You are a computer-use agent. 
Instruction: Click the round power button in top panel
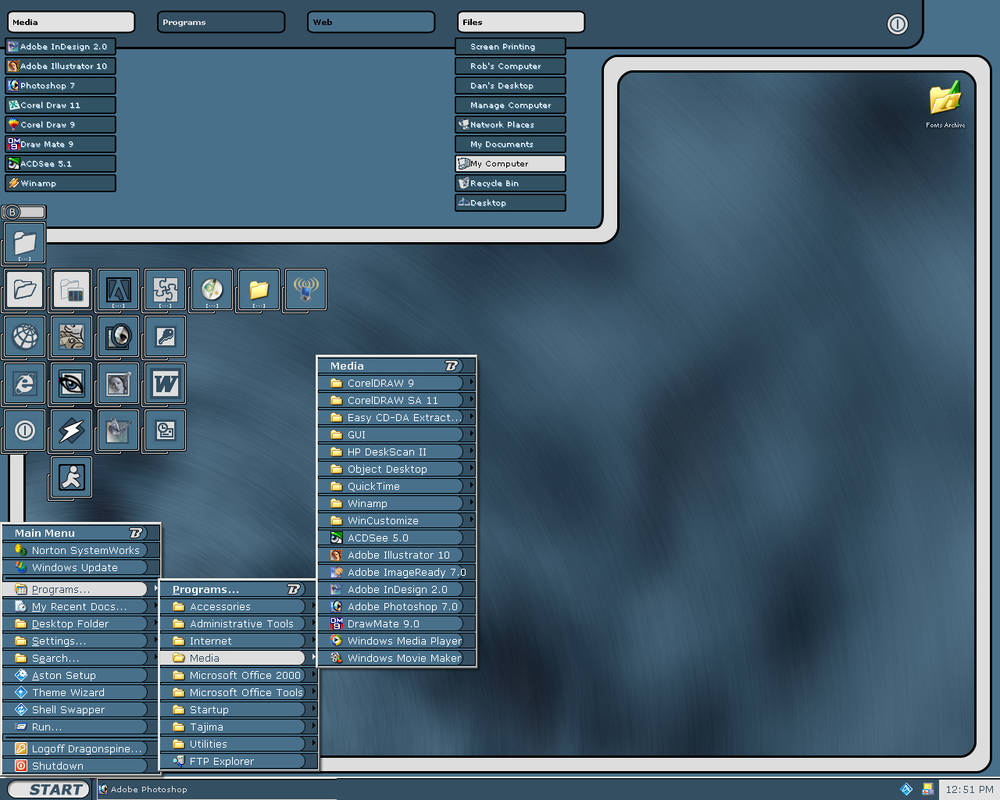coord(897,24)
